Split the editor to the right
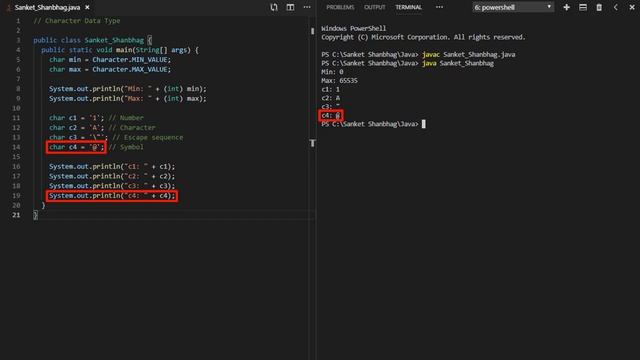The width and height of the screenshot is (640, 360). 290,7
